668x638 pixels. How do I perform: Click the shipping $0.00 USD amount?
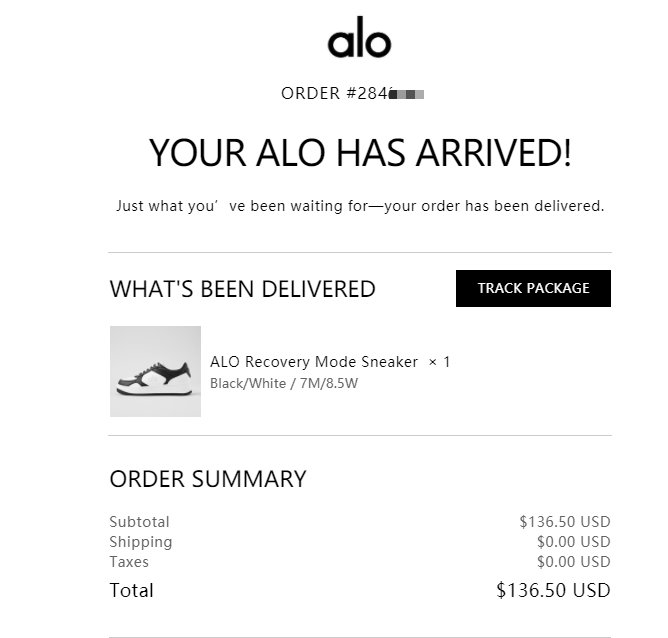coord(573,542)
